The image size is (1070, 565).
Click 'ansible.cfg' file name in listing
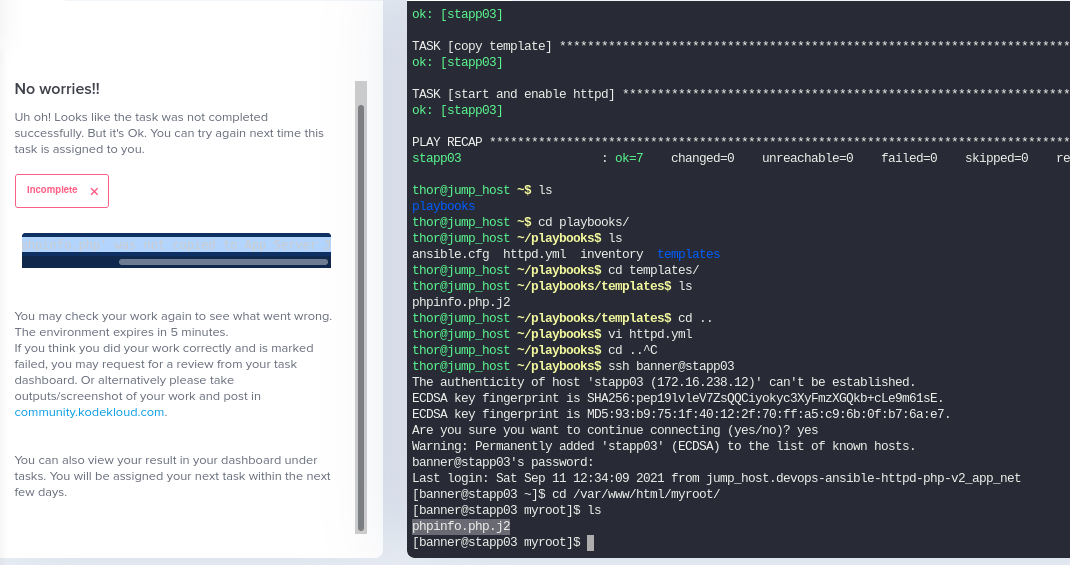coord(450,254)
